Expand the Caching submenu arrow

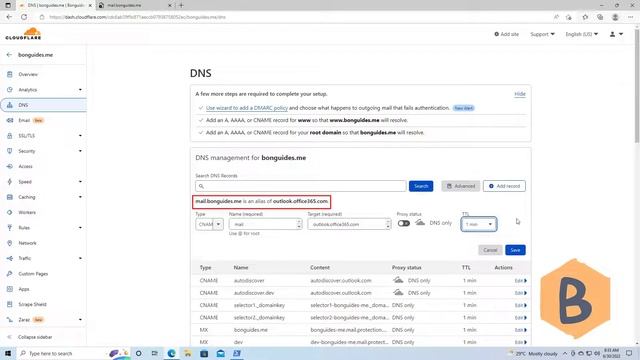click(80, 197)
